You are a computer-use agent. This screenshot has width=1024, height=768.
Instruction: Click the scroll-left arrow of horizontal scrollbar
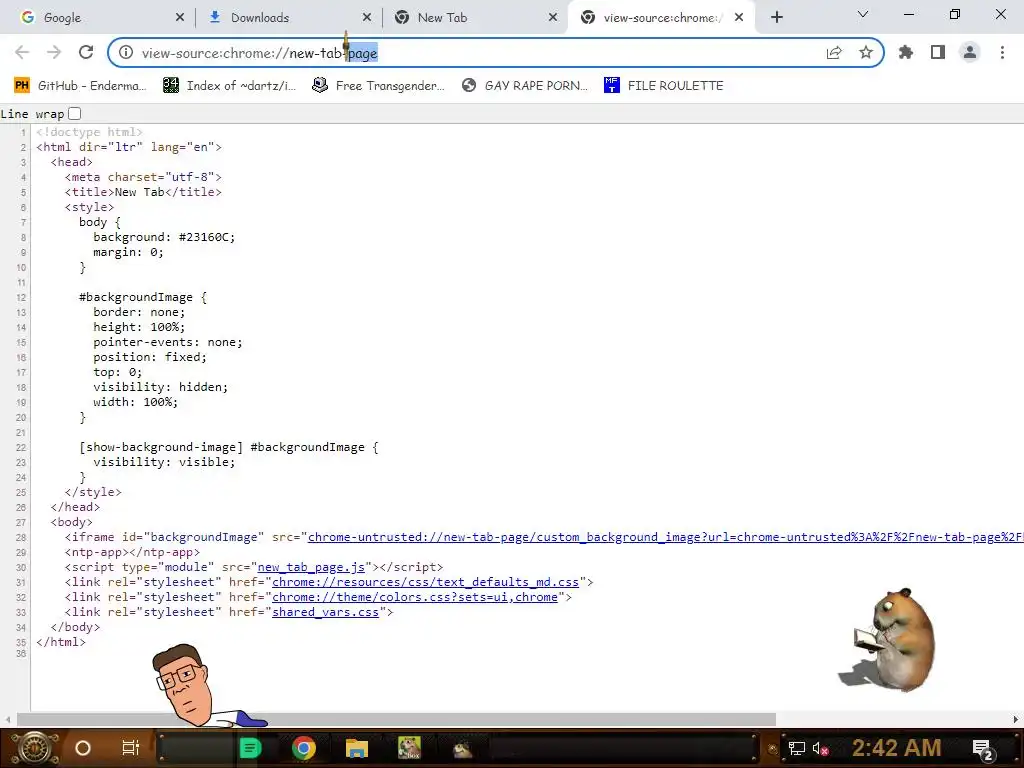[x=7, y=719]
